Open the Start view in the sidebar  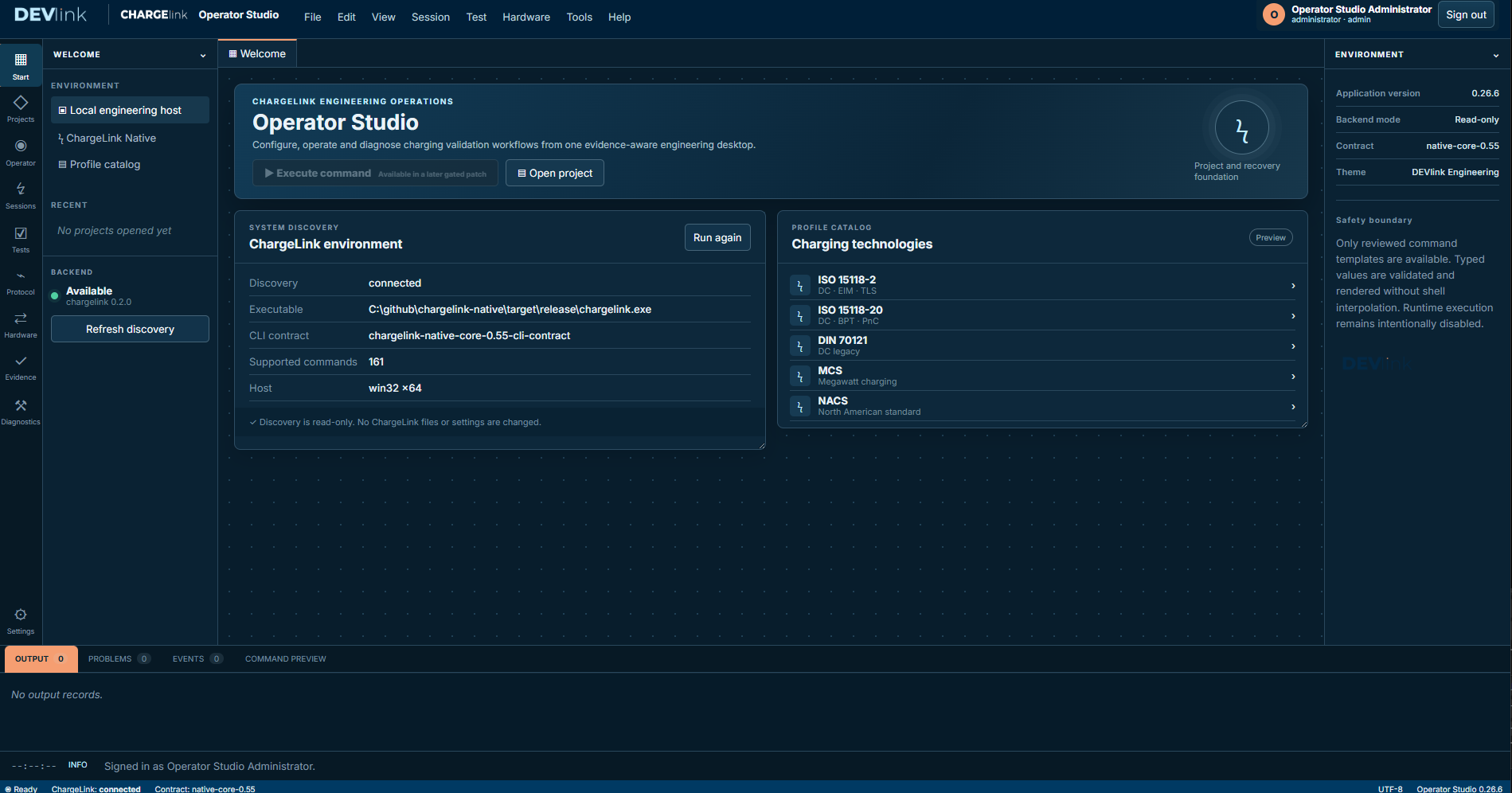[21, 65]
